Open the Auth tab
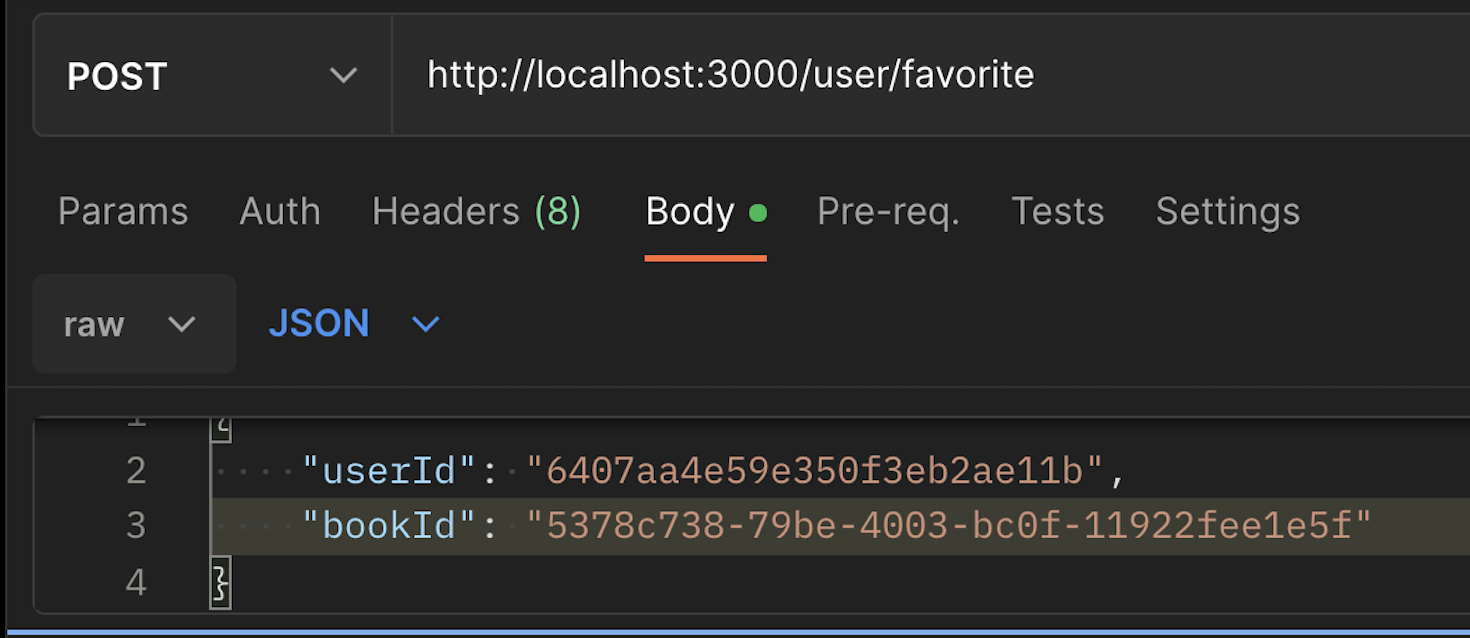This screenshot has width=1470, height=638. point(280,212)
